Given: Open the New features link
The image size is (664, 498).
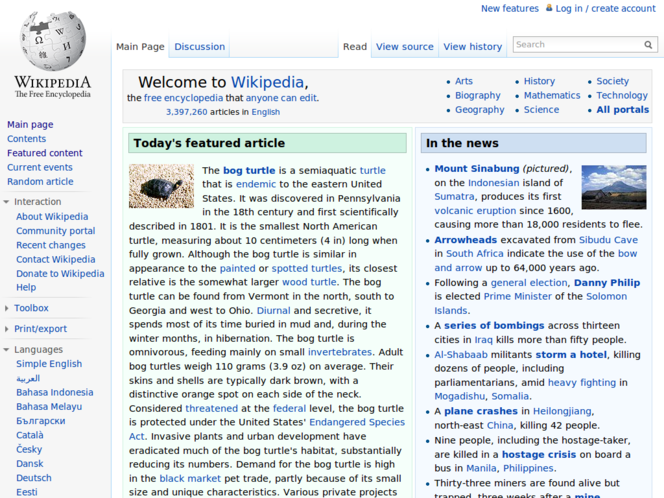Looking at the screenshot, I should coord(509,9).
